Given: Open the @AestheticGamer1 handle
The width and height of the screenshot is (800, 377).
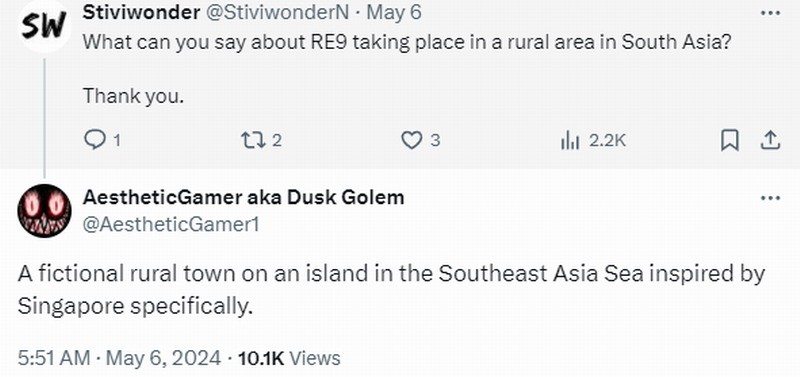Looking at the screenshot, I should [170, 224].
